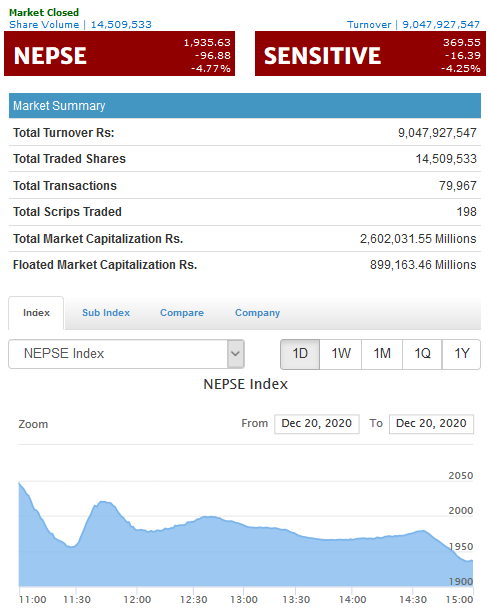Click the Zoom label above the chart
Image resolution: width=488 pixels, height=610 pixels.
coord(33,424)
